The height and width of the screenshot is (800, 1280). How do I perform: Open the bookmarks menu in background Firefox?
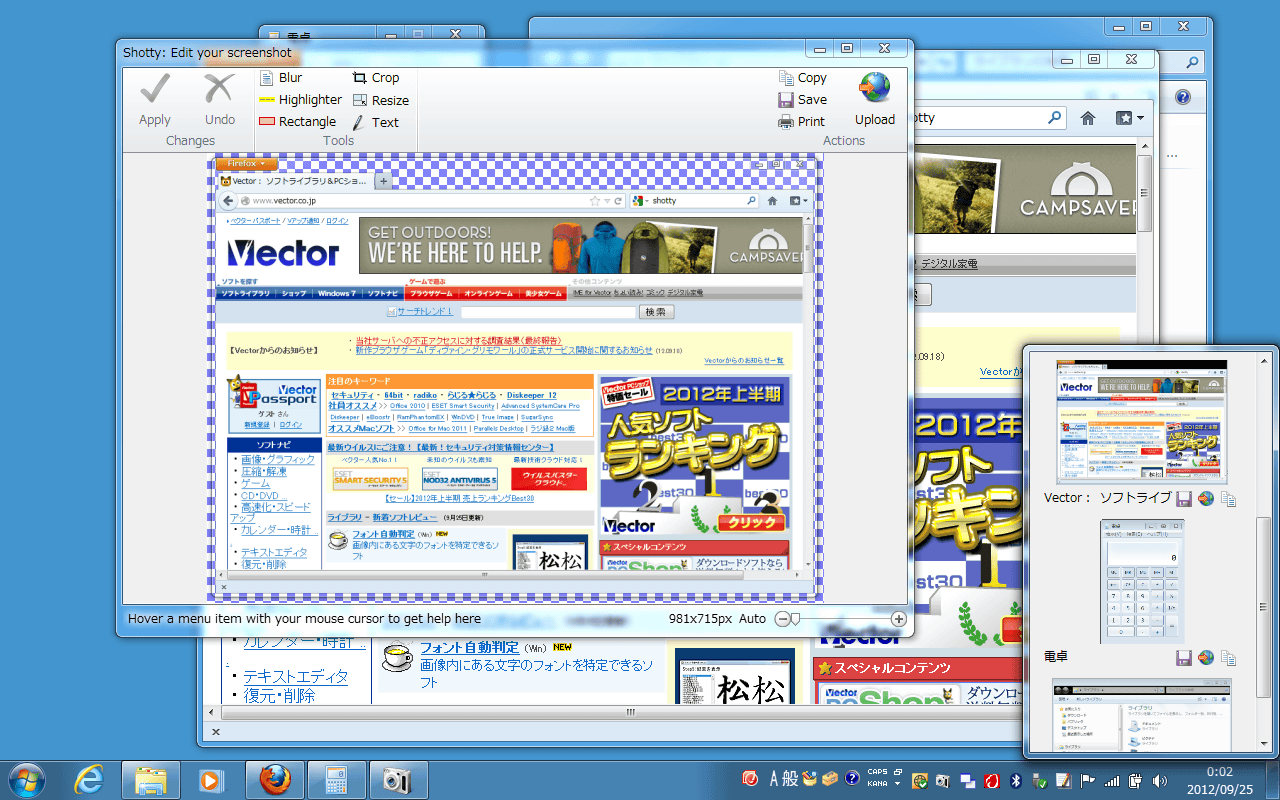pos(1130,118)
